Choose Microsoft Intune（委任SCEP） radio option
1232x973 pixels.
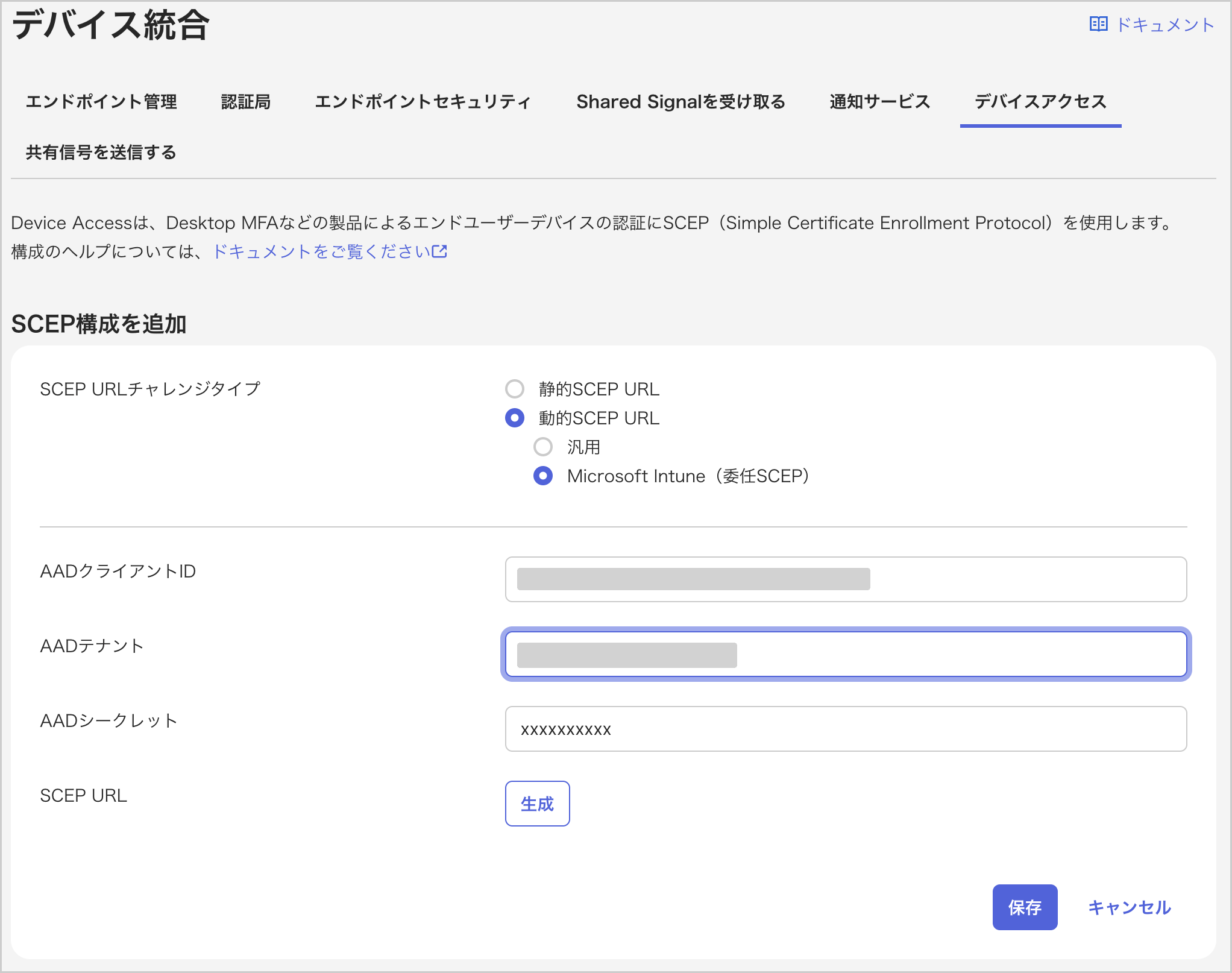click(543, 476)
